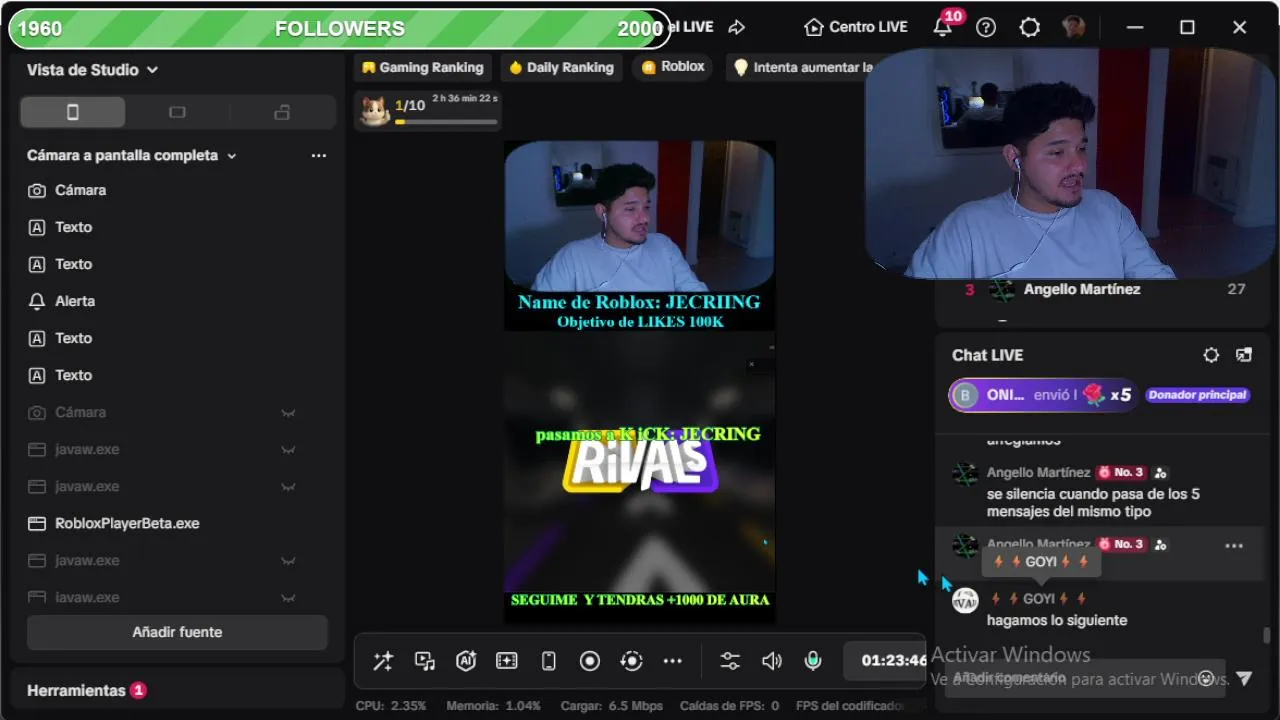
Task: Open the Roblox tag
Action: 674,67
